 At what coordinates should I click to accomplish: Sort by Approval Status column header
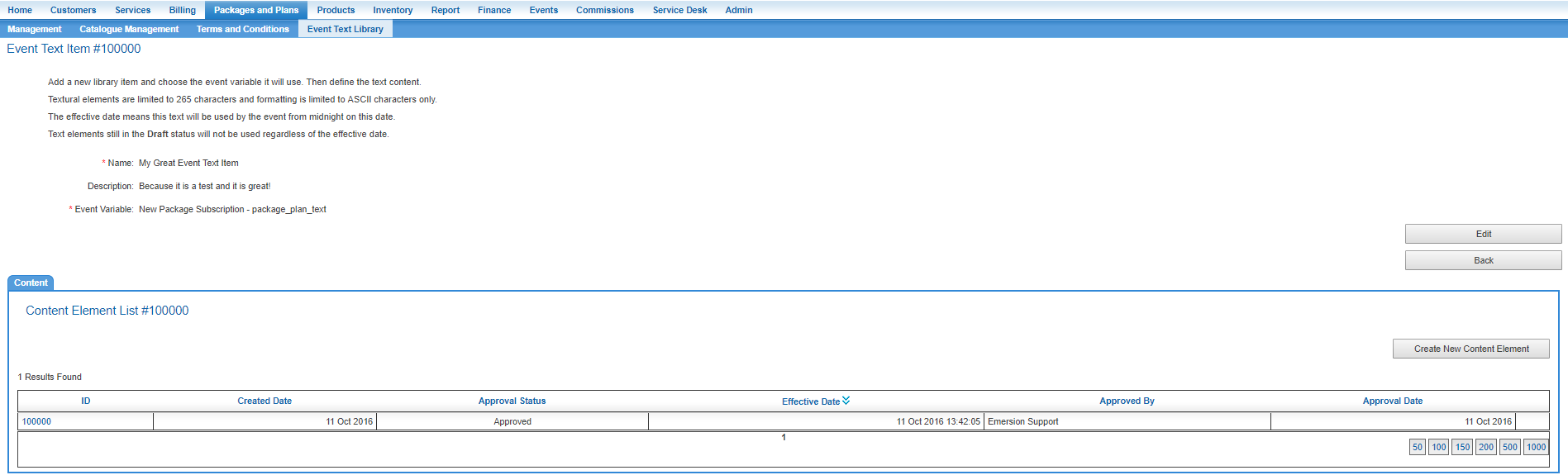512,401
